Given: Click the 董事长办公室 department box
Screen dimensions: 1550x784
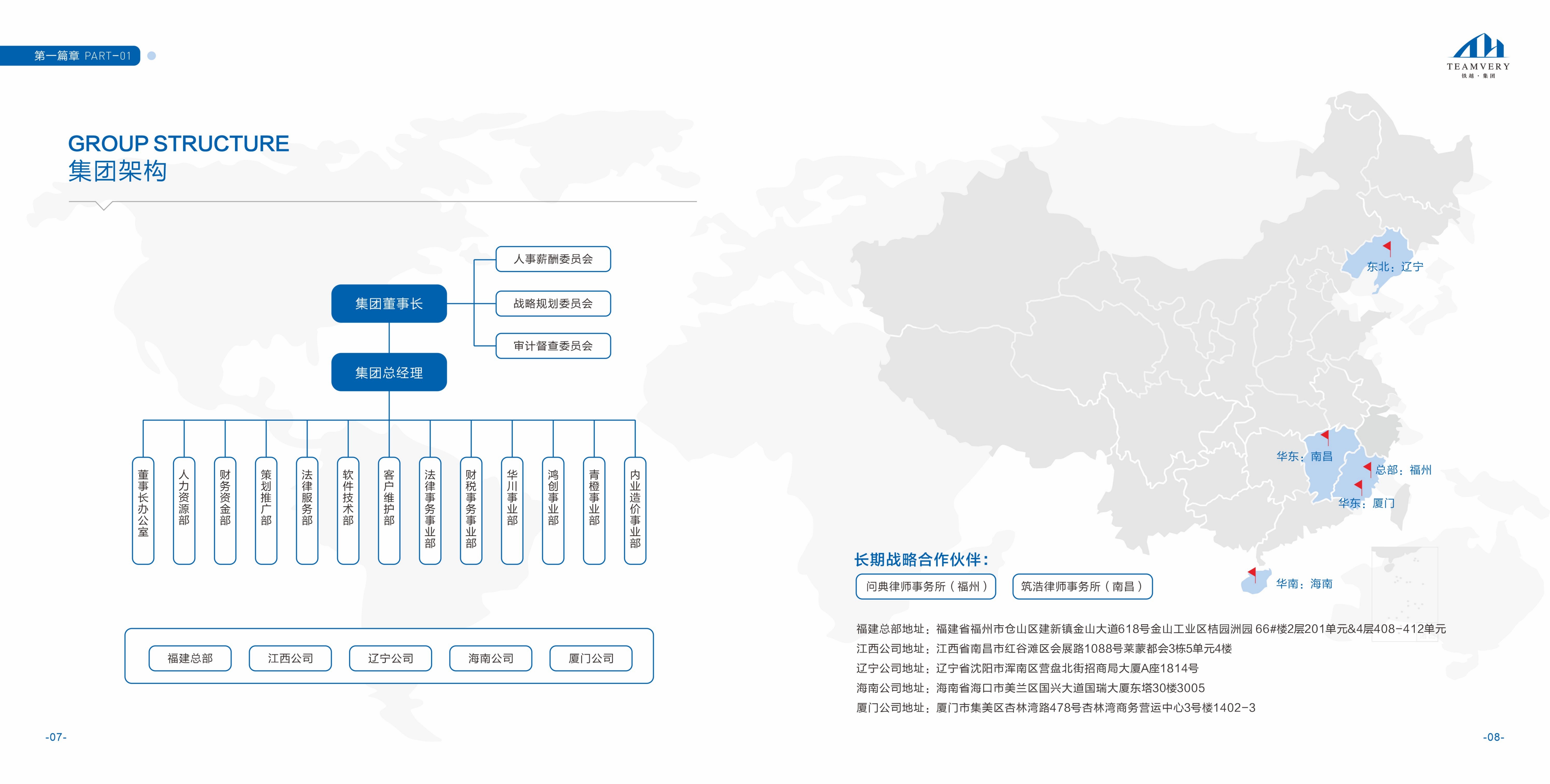Looking at the screenshot, I should coord(143,511).
